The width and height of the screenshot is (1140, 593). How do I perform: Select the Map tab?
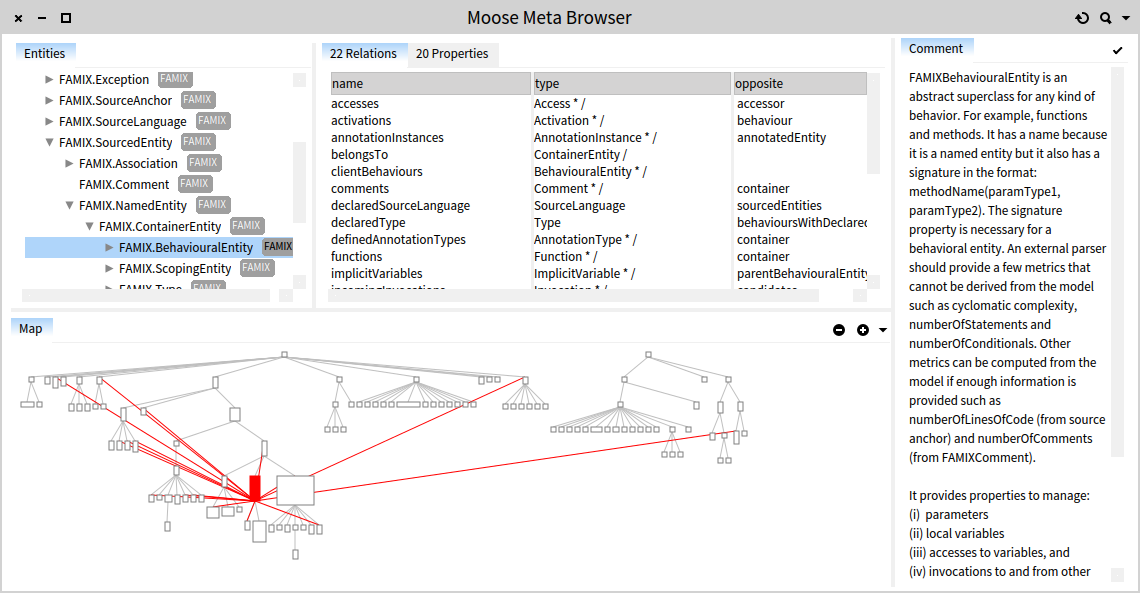31,328
